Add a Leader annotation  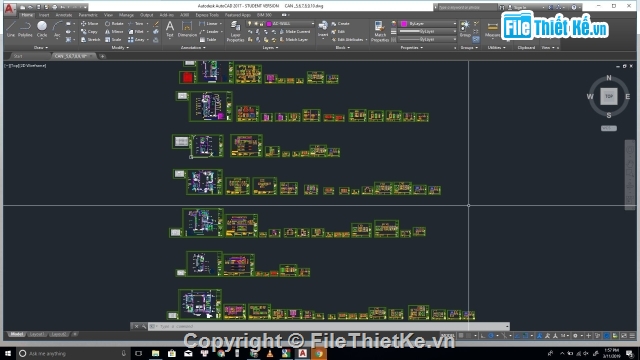tap(209, 31)
